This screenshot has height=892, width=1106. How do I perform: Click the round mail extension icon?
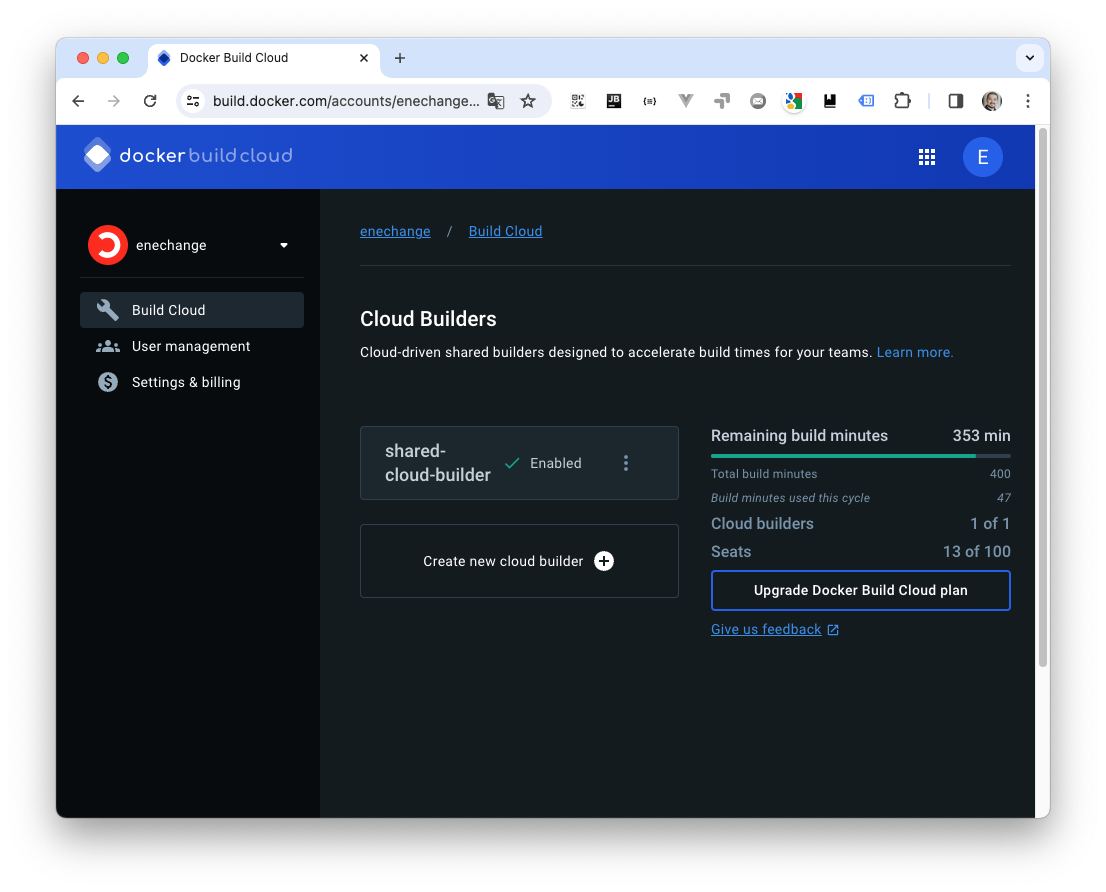pos(758,101)
